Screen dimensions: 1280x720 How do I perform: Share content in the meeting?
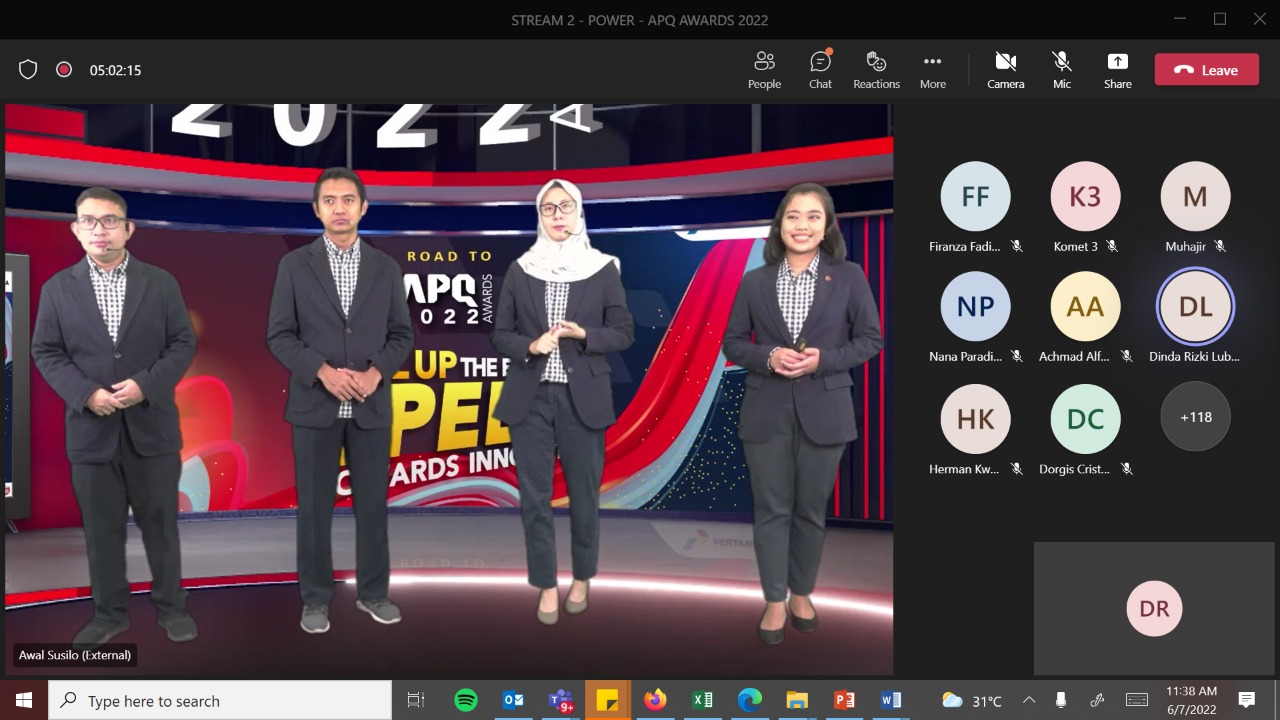click(x=1117, y=70)
